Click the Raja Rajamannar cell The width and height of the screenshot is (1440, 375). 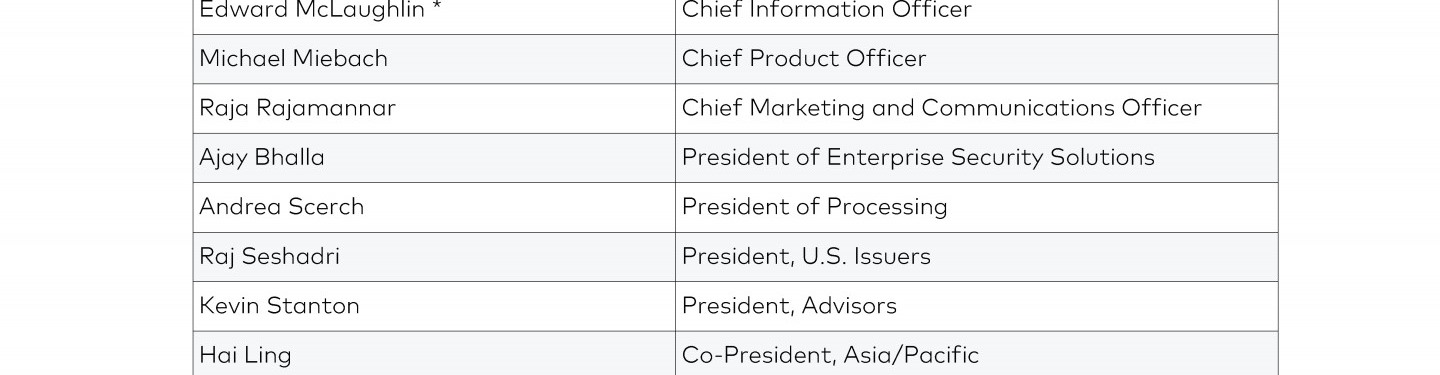tap(434, 108)
